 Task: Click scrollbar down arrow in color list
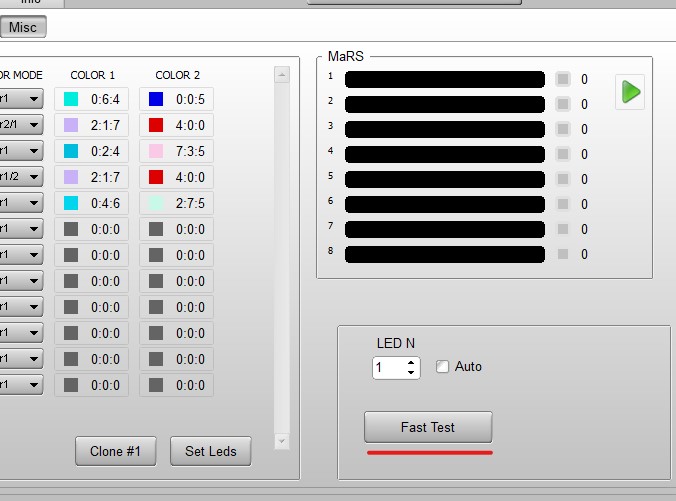pos(282,441)
